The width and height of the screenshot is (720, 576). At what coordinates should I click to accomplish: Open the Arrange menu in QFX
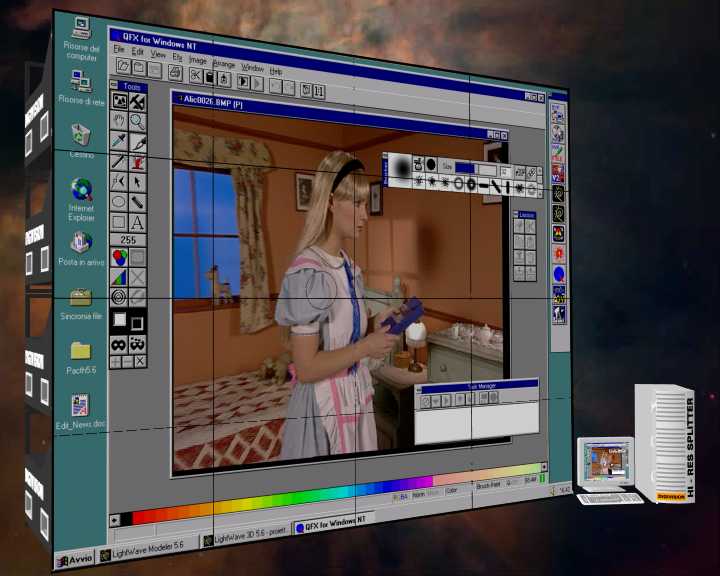pyautogui.click(x=224, y=64)
